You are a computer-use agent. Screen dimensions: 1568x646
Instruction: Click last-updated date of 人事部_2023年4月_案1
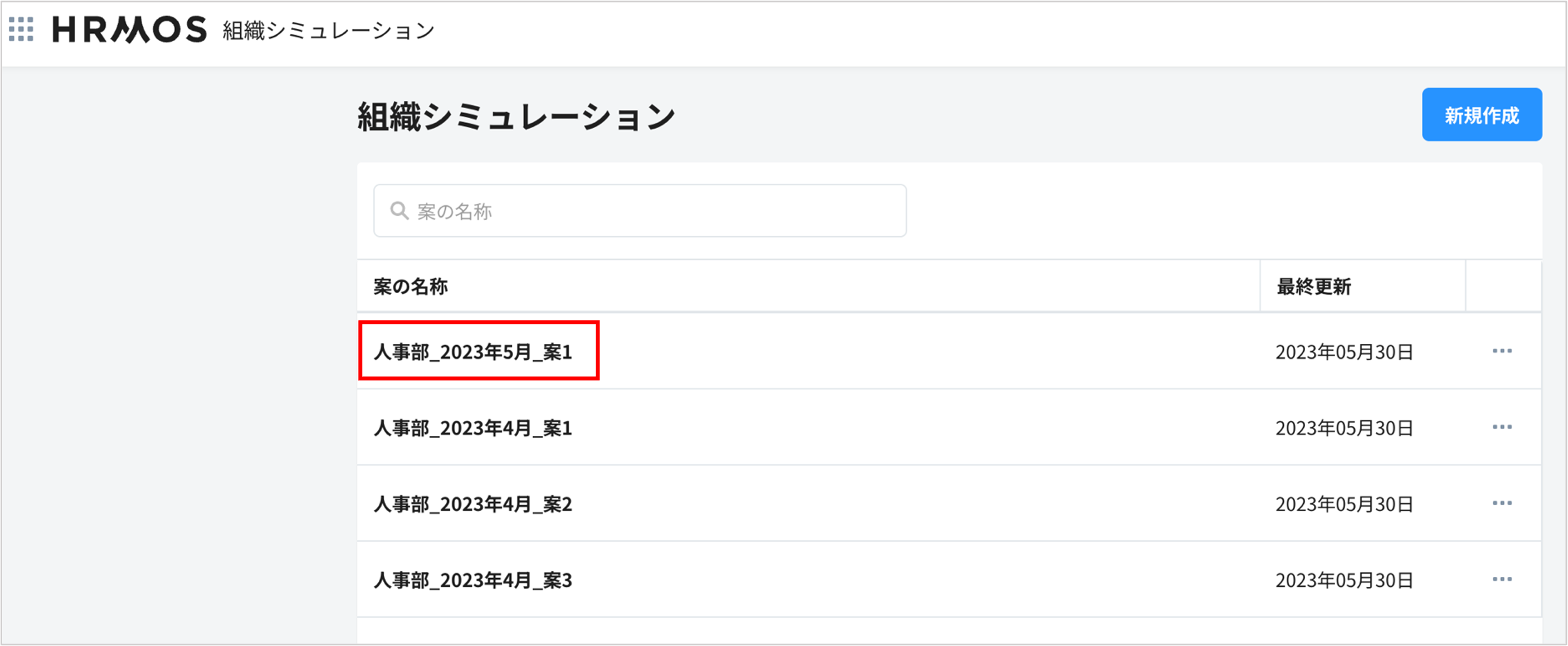click(x=1344, y=428)
